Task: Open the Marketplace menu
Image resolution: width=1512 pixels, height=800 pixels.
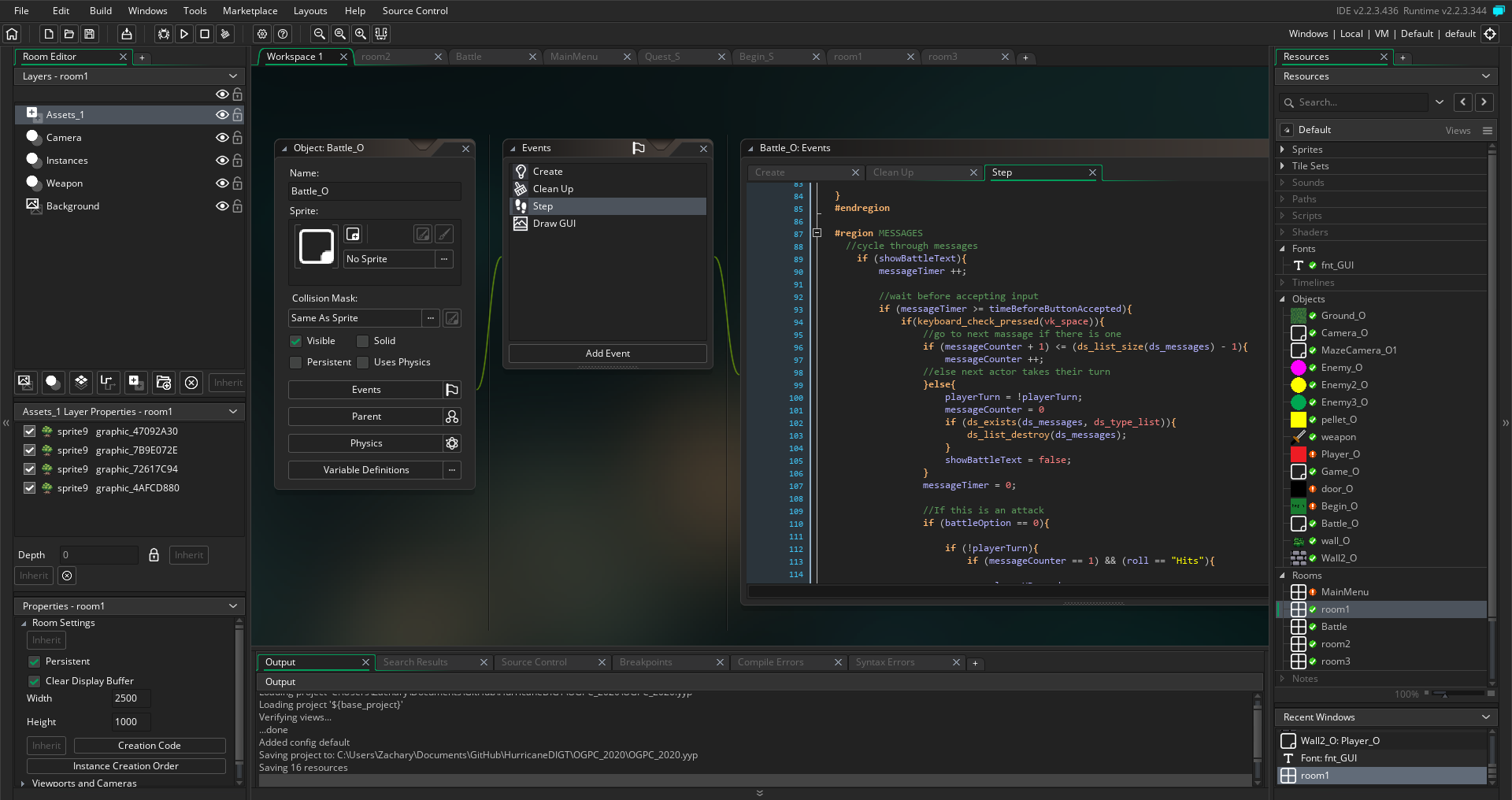Action: pos(250,11)
